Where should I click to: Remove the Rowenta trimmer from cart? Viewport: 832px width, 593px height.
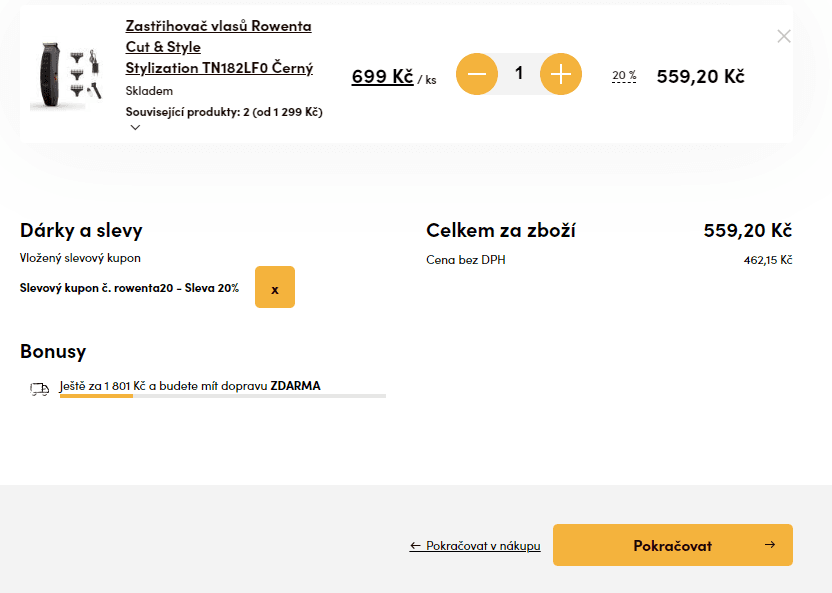(x=784, y=36)
